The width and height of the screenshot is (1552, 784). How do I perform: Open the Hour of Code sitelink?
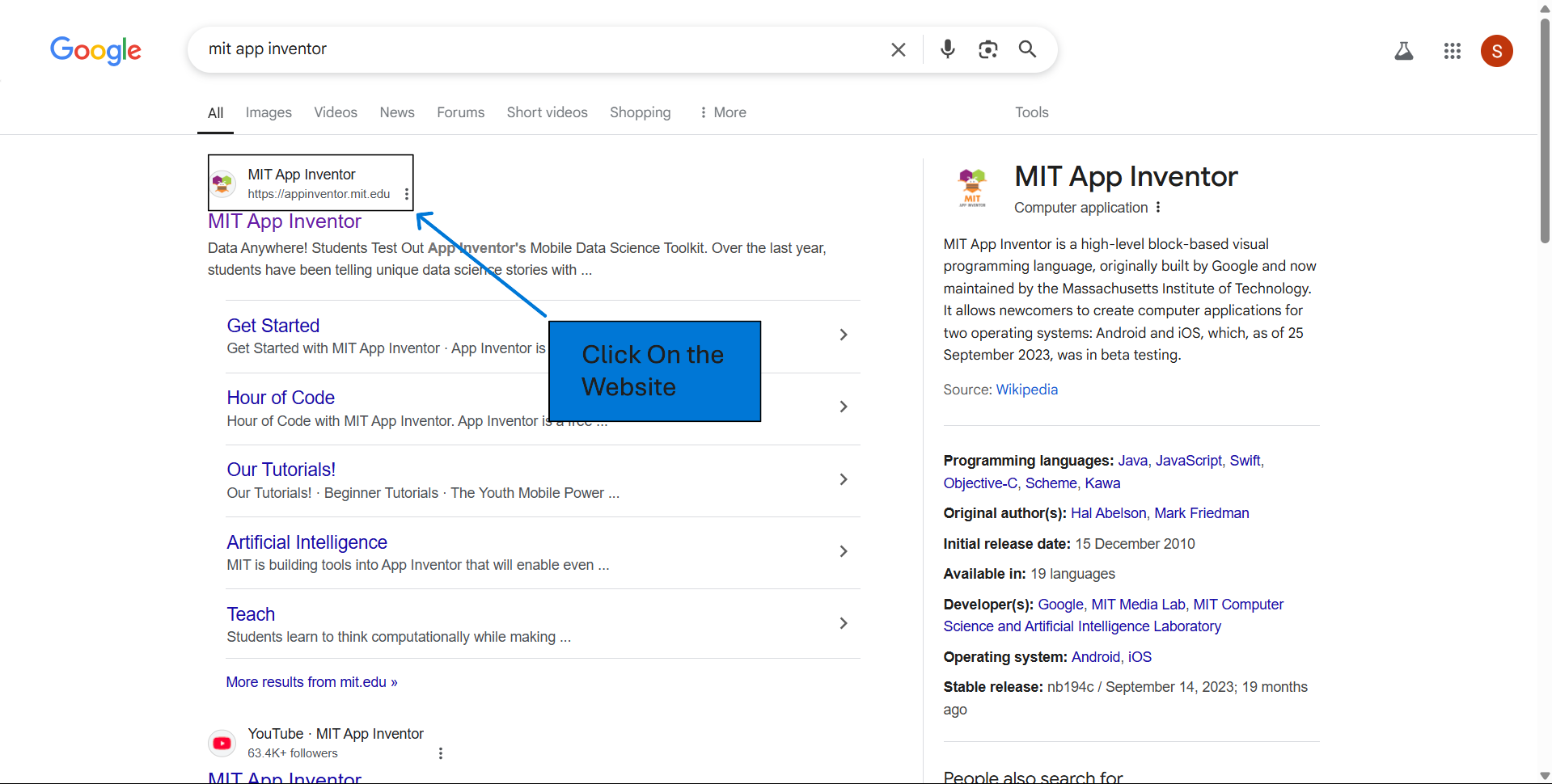[281, 398]
